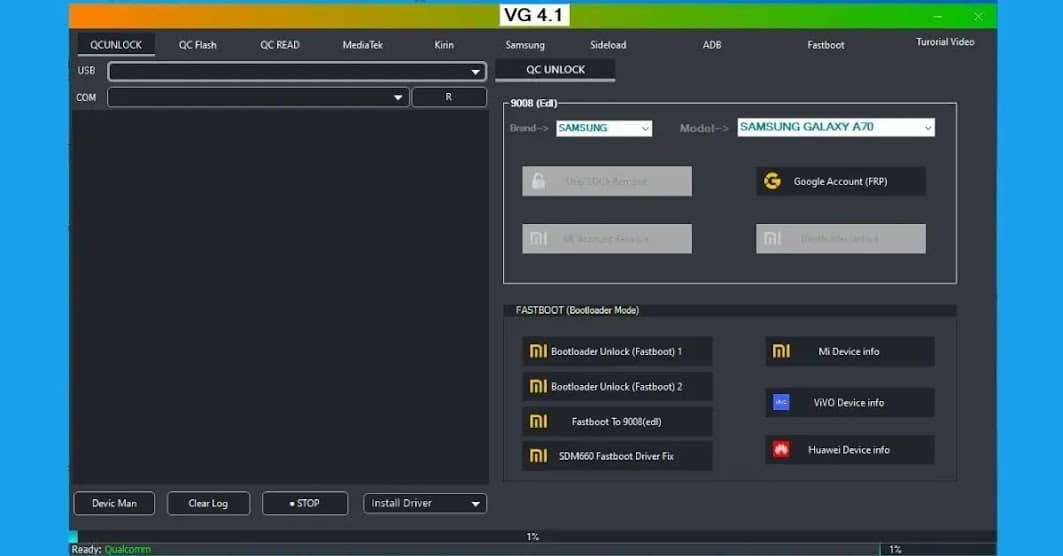Switch to the QC READ tab

click(280, 45)
